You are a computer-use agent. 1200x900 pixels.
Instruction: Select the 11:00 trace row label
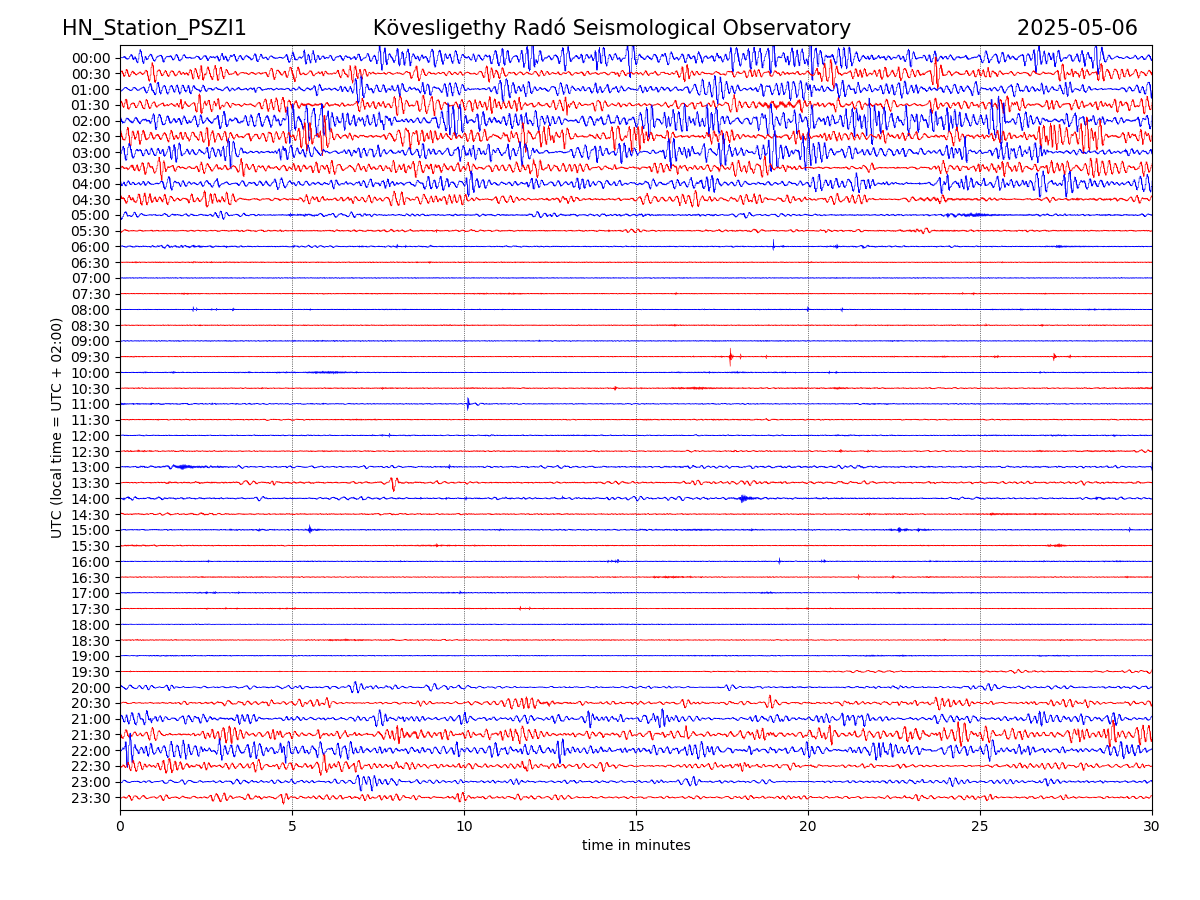coord(91,405)
